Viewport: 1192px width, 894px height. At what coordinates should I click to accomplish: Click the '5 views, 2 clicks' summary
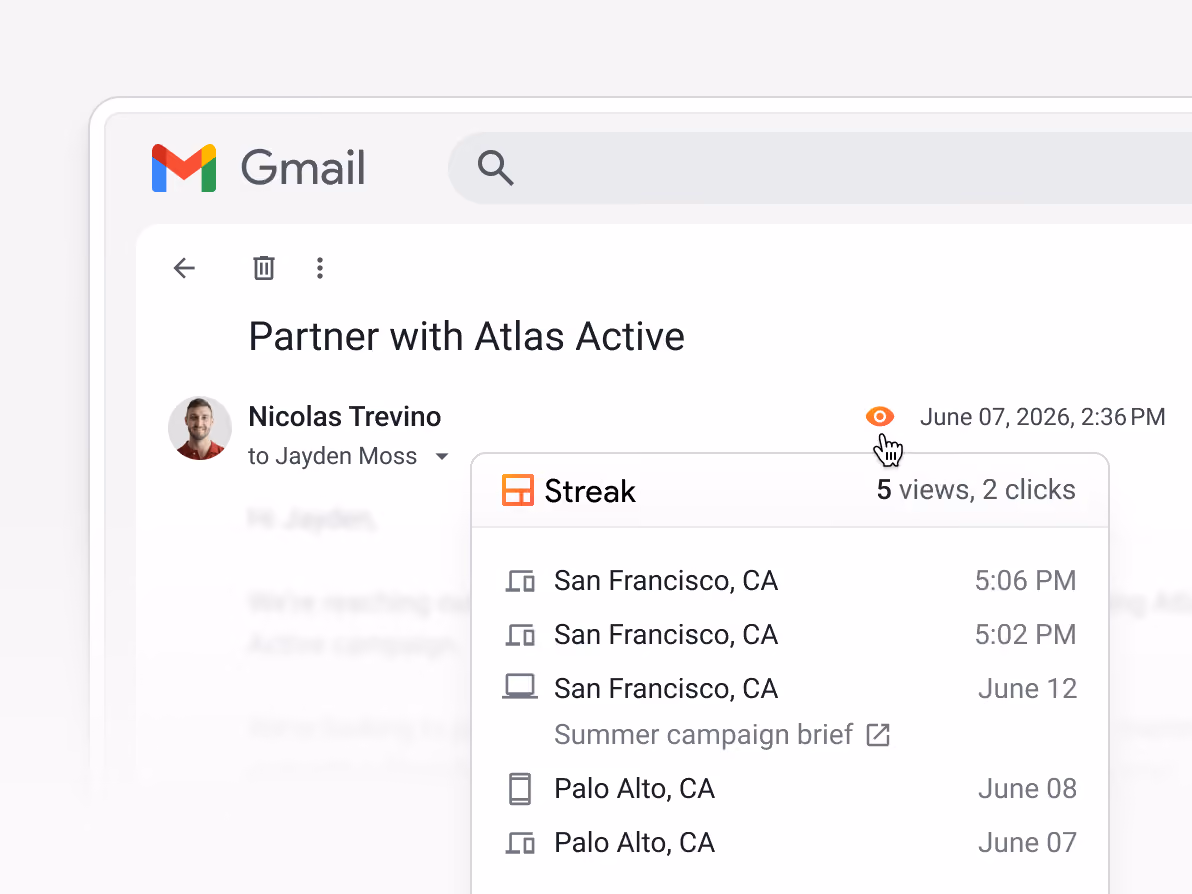click(x=976, y=490)
